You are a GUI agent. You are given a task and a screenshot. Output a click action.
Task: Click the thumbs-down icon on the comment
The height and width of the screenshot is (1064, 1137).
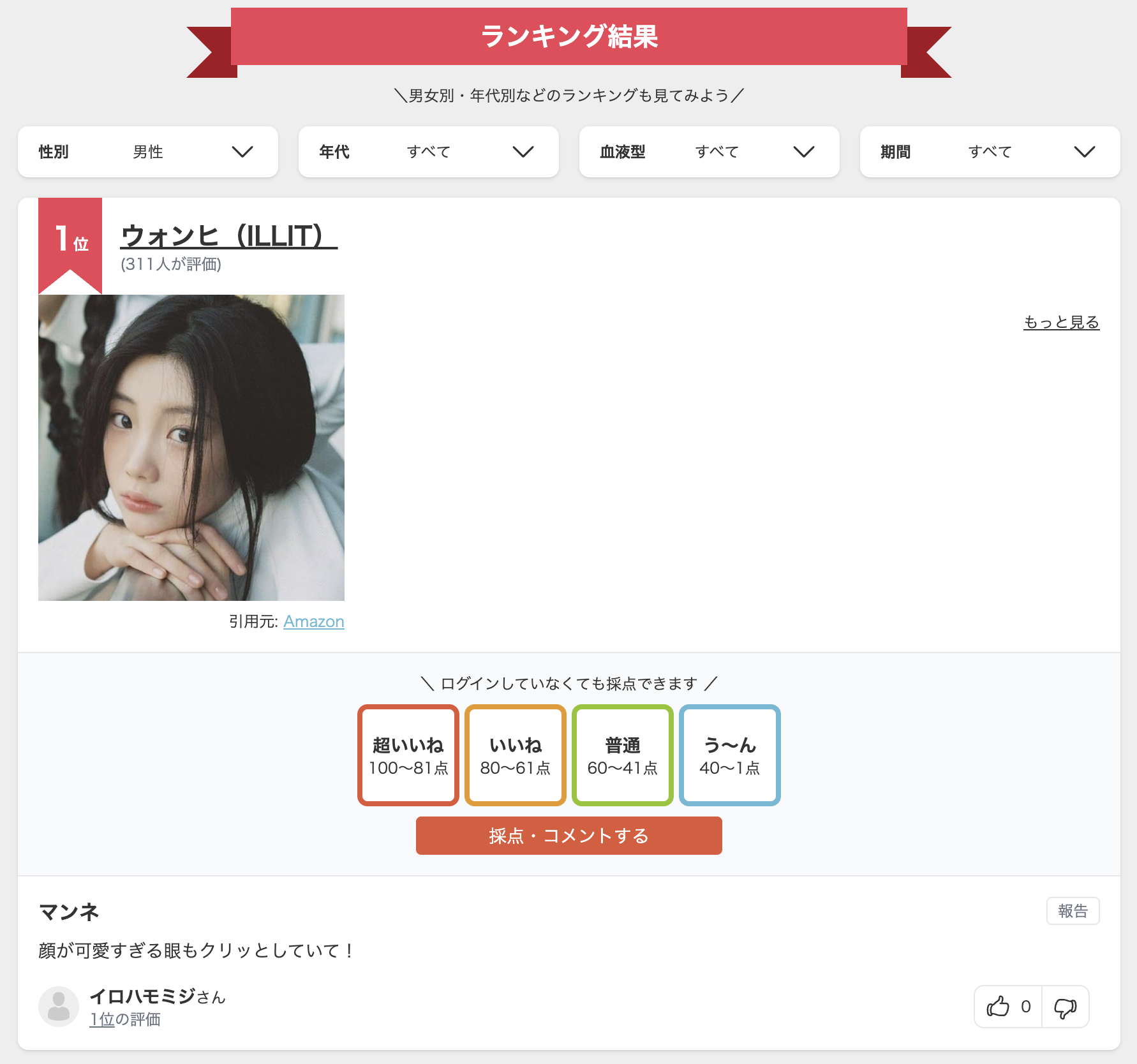pos(1065,1007)
